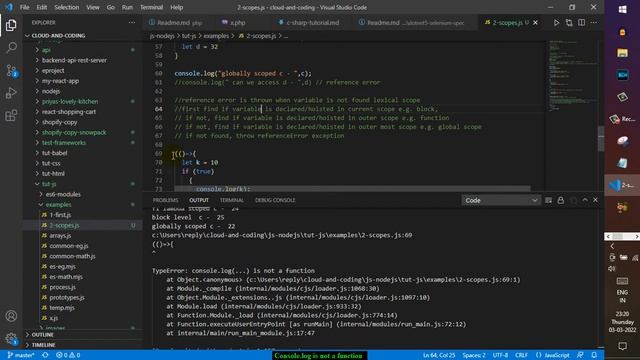The height and width of the screenshot is (360, 640).
Task: Open changes compare icon in editor toolbar
Action: pos(569,23)
